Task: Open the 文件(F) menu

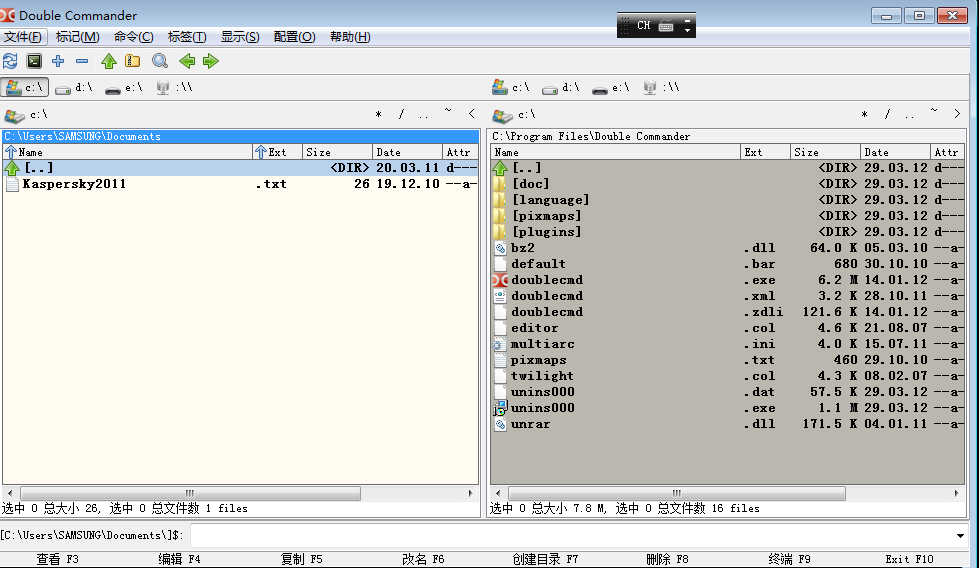Action: pos(24,37)
